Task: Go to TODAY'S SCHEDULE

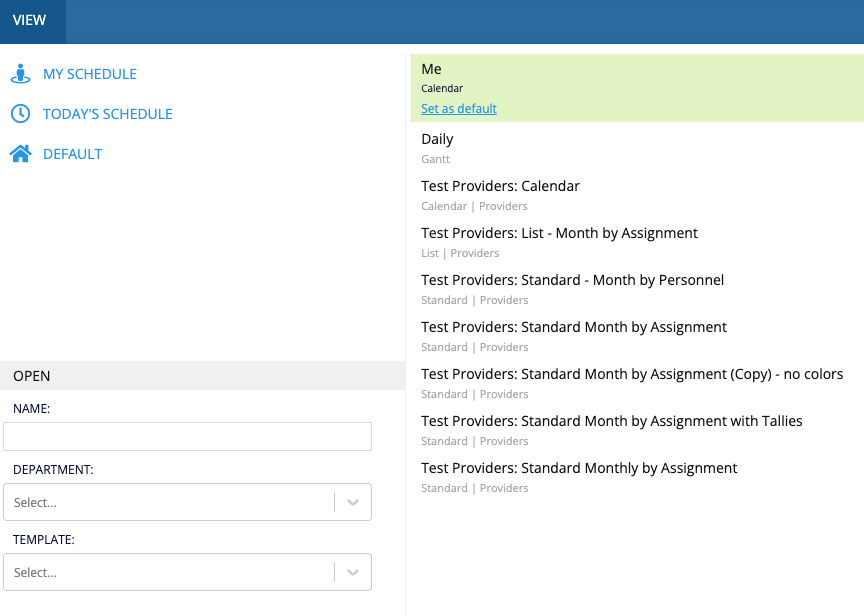Action: coord(108,114)
